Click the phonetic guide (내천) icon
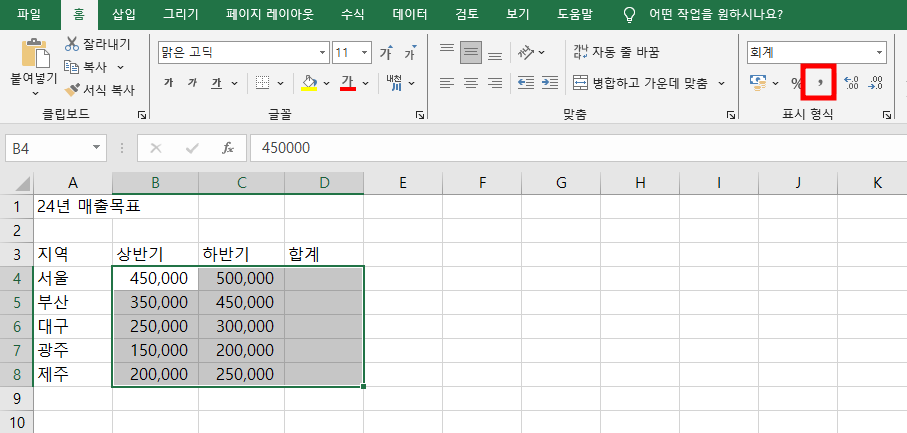The height and width of the screenshot is (433, 907). [x=394, y=83]
